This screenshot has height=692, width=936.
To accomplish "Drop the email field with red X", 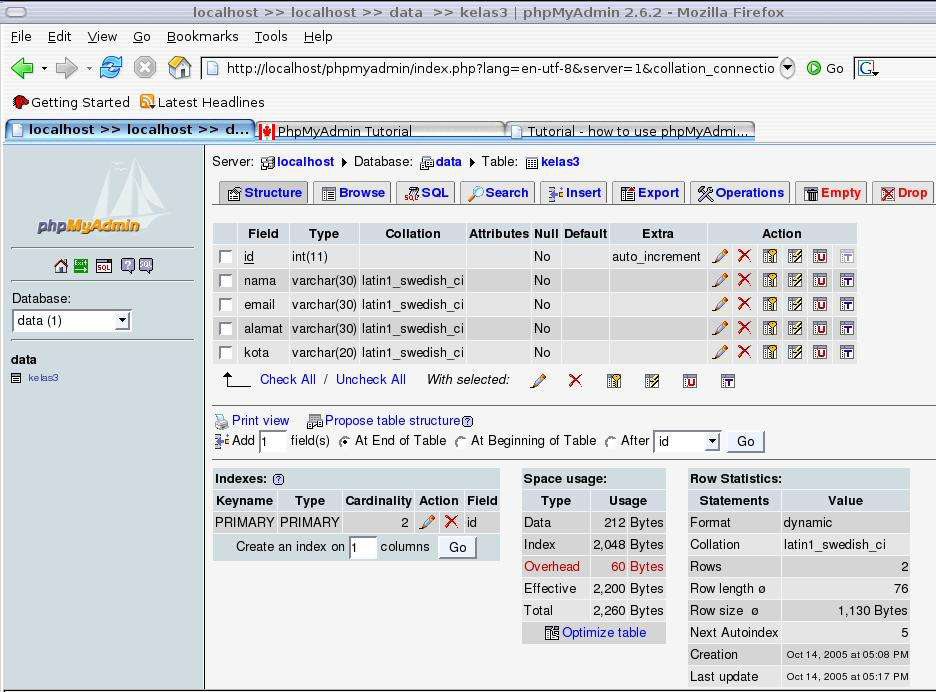I will 744,304.
